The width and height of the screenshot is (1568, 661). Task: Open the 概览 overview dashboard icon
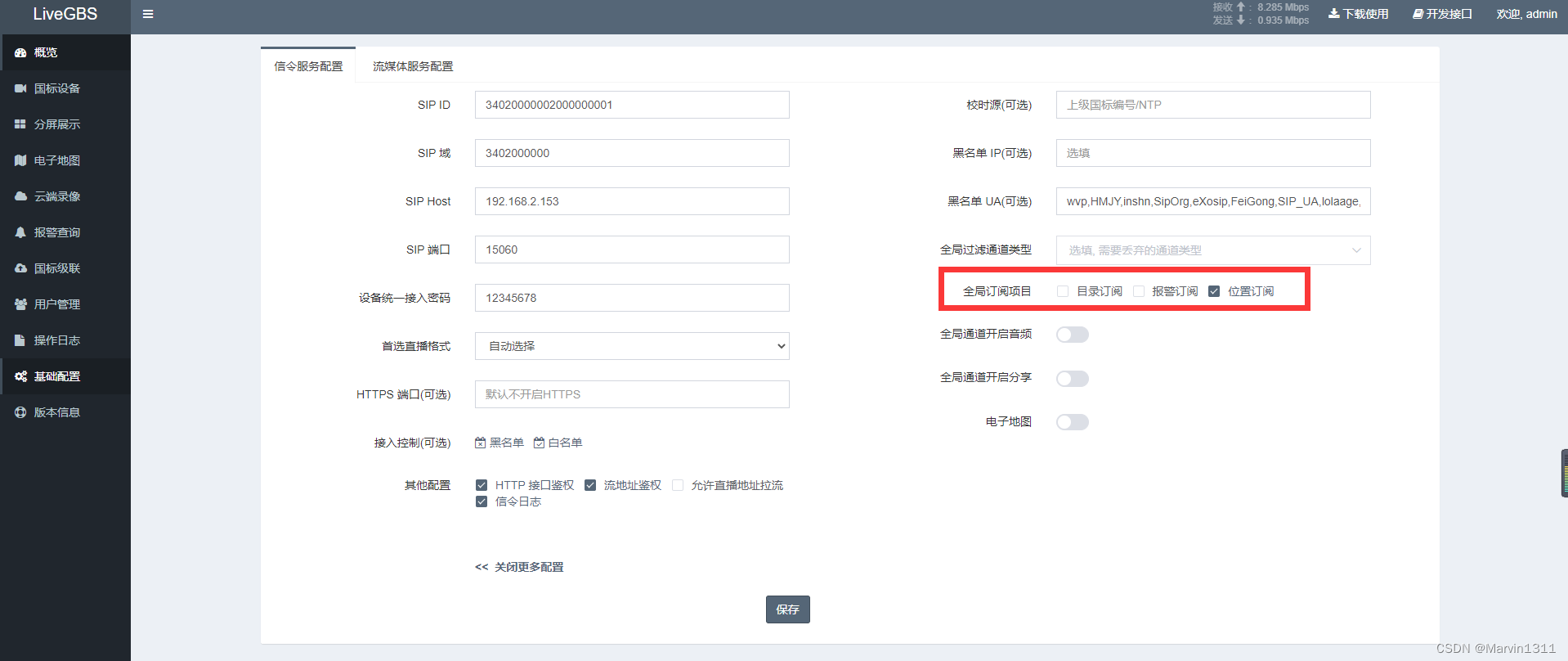pos(20,52)
